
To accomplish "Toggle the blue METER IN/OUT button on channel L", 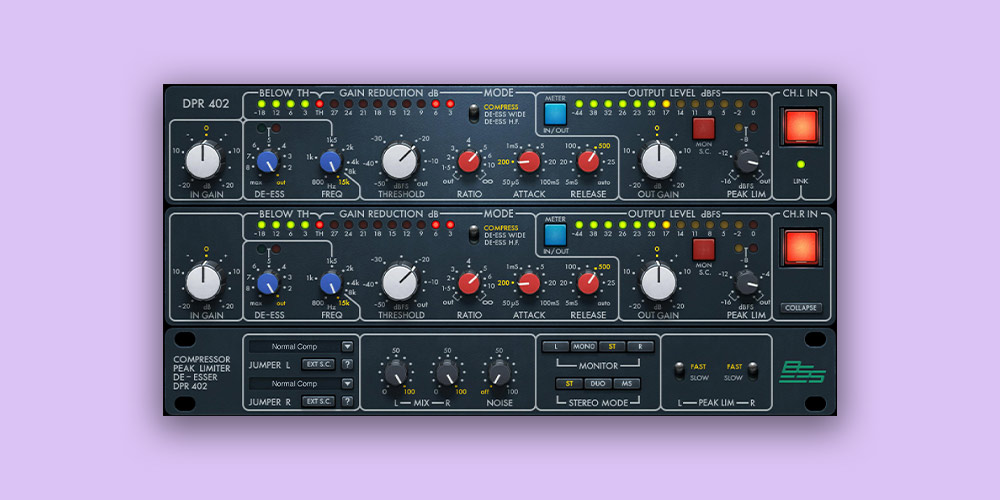I will click(555, 114).
